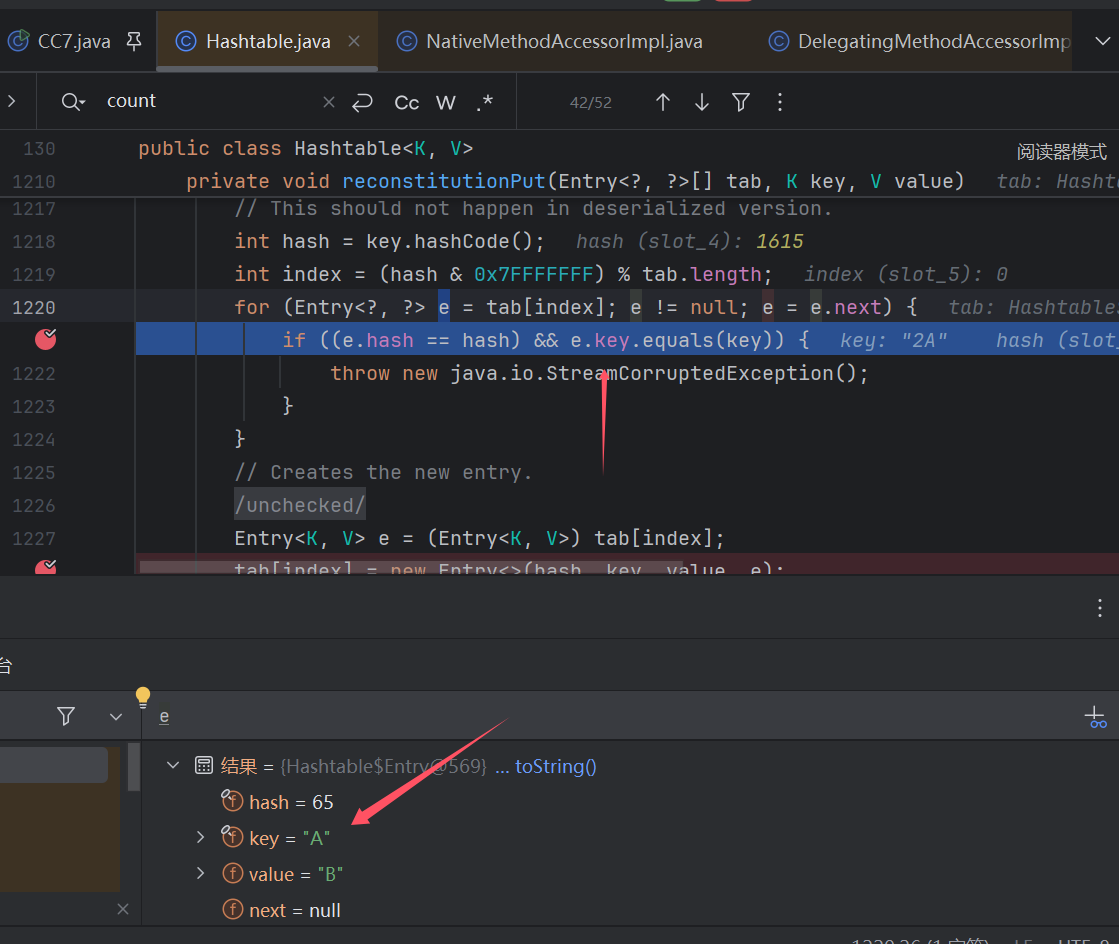Clear the 'count' search text
The image size is (1119, 944).
pyautogui.click(x=329, y=102)
